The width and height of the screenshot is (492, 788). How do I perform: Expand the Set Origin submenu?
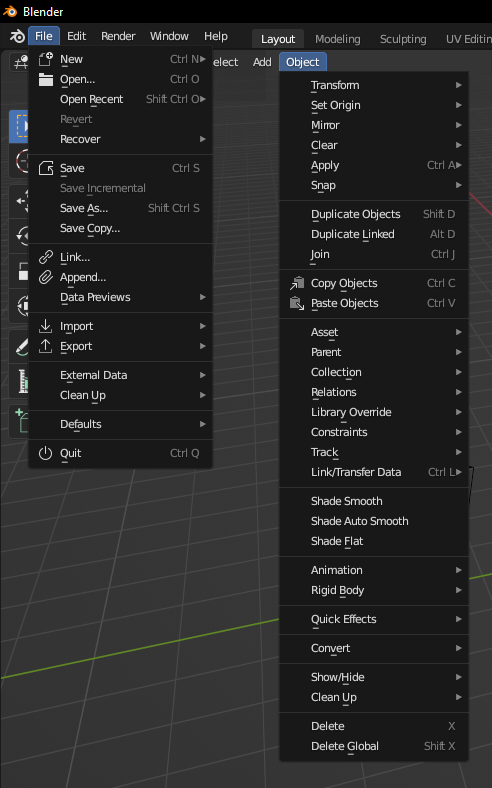[x=374, y=106]
